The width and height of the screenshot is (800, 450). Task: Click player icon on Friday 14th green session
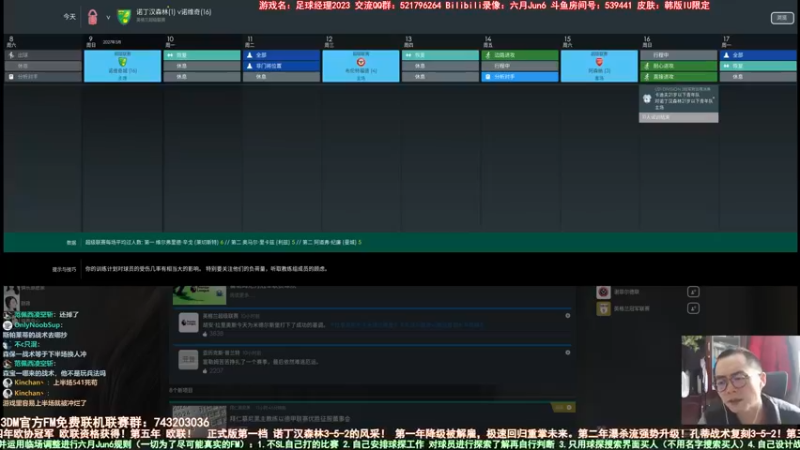coord(488,55)
